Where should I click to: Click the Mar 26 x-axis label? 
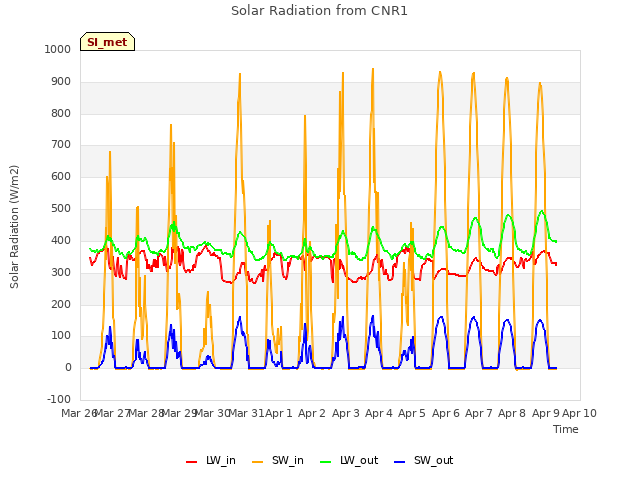[79, 413]
